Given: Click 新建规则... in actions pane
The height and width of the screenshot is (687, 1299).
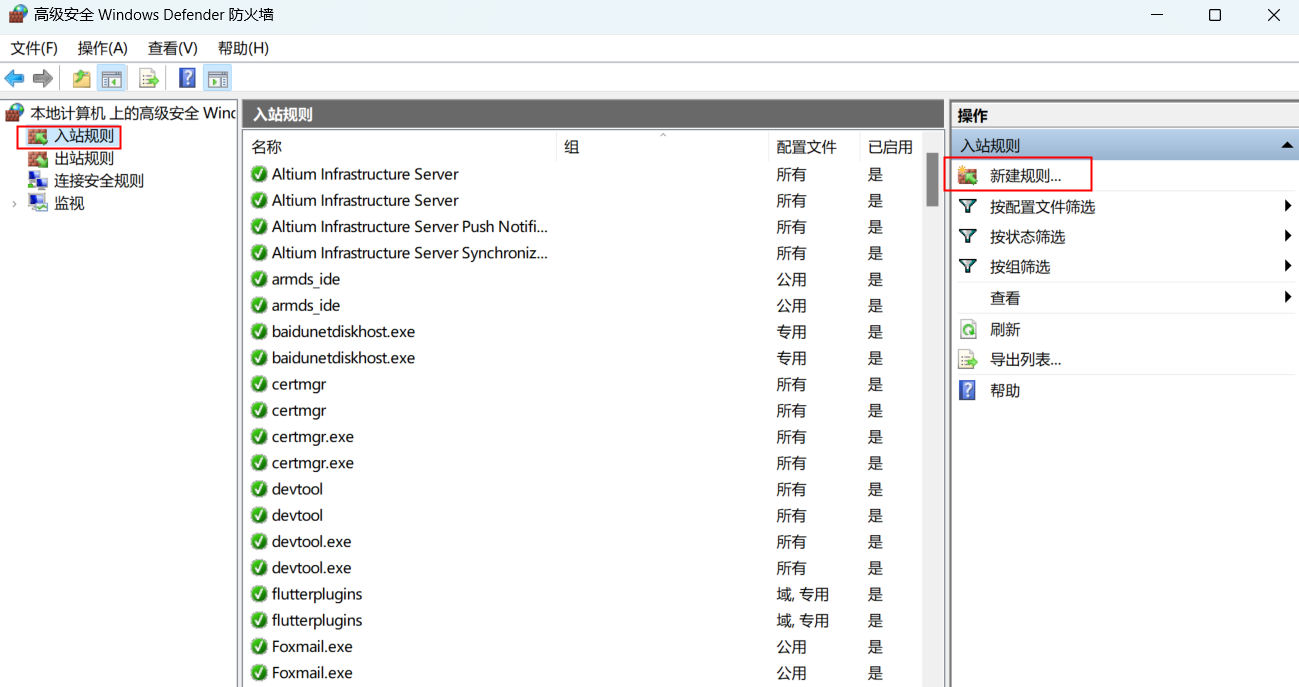Looking at the screenshot, I should (x=1025, y=176).
